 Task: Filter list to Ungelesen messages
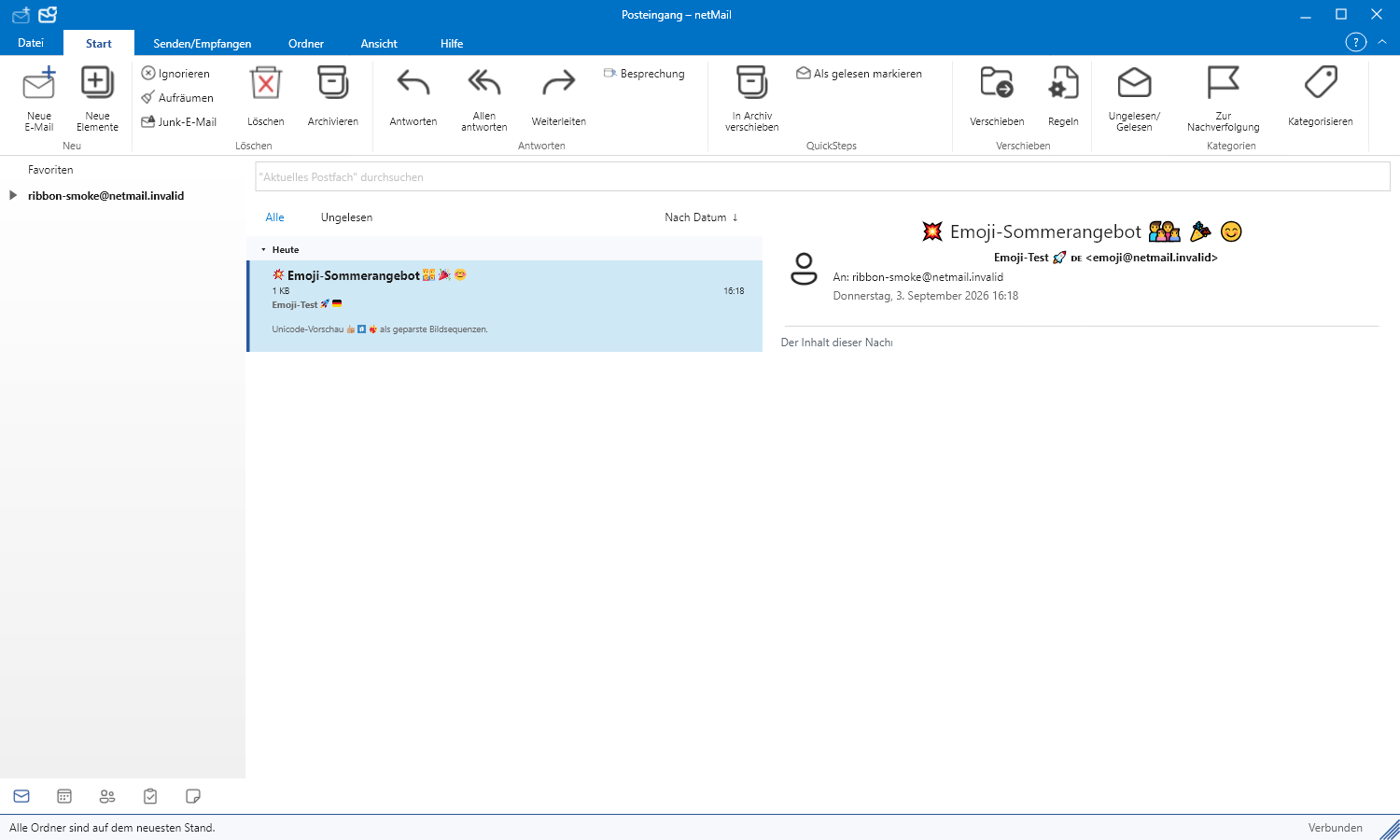click(x=346, y=217)
